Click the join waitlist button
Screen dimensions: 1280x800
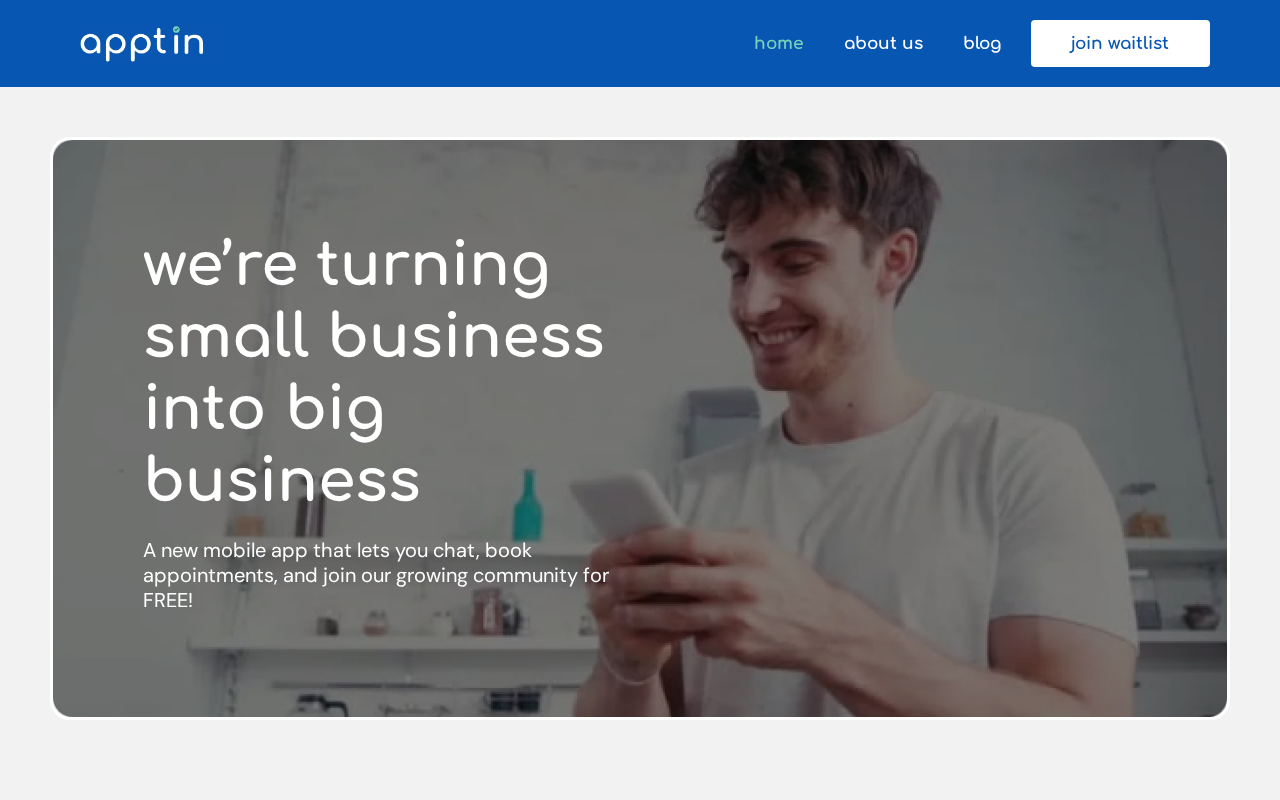(x=1120, y=43)
